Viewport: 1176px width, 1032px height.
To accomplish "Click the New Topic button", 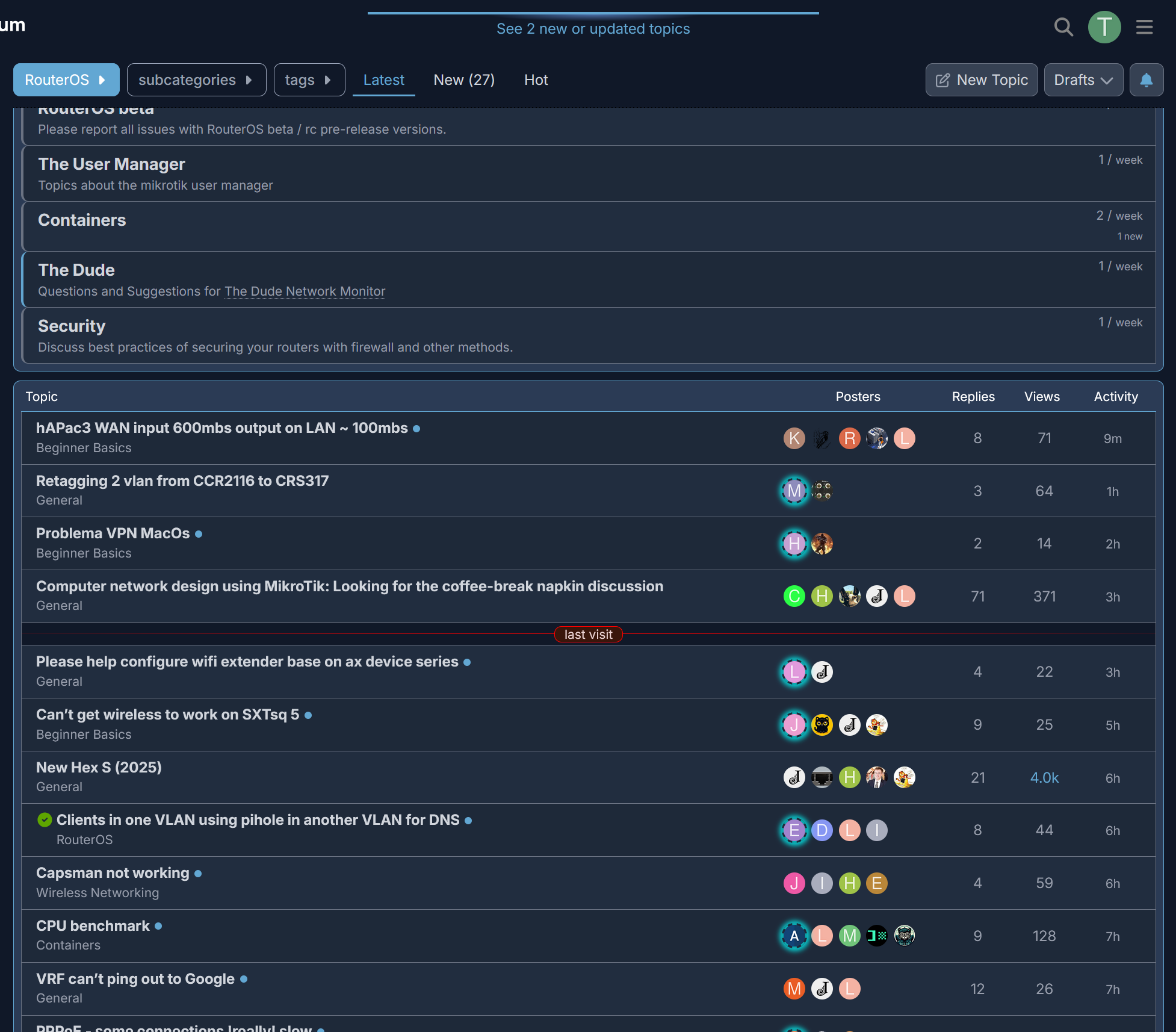I will [x=981, y=80].
